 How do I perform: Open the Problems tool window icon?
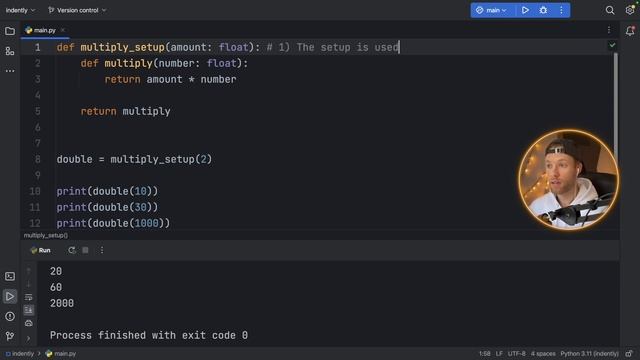[x=10, y=316]
